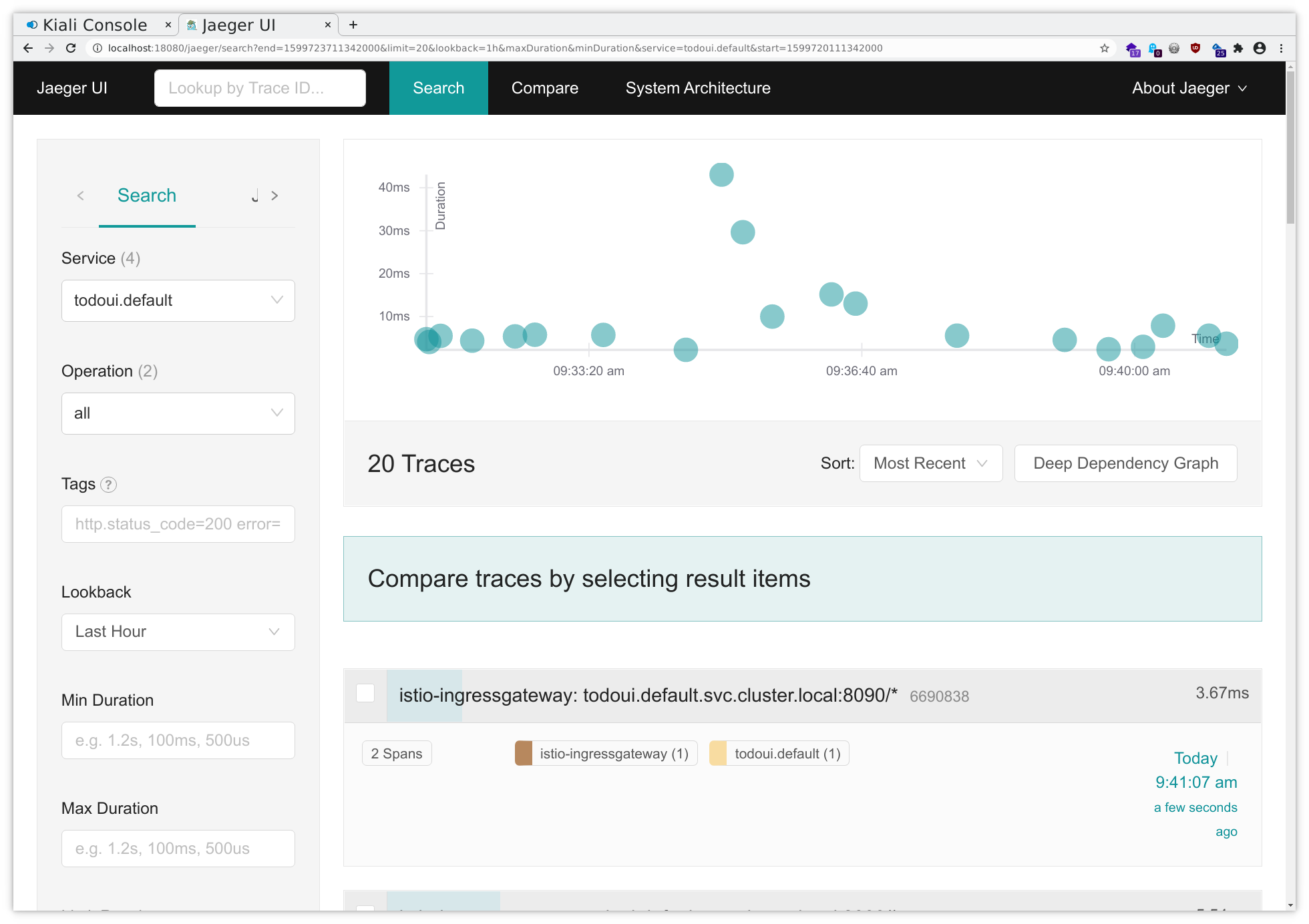Open the istio-ingressgateway trace 6690838 title

pyautogui.click(x=647, y=696)
